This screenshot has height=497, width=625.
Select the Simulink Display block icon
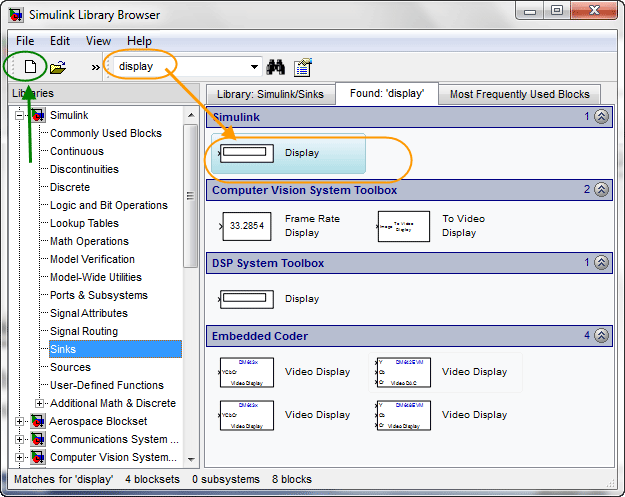coord(246,153)
